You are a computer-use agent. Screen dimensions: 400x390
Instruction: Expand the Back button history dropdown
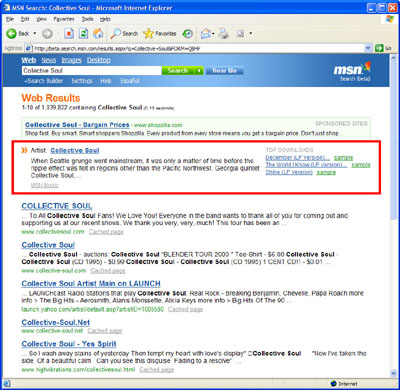[x=35, y=33]
